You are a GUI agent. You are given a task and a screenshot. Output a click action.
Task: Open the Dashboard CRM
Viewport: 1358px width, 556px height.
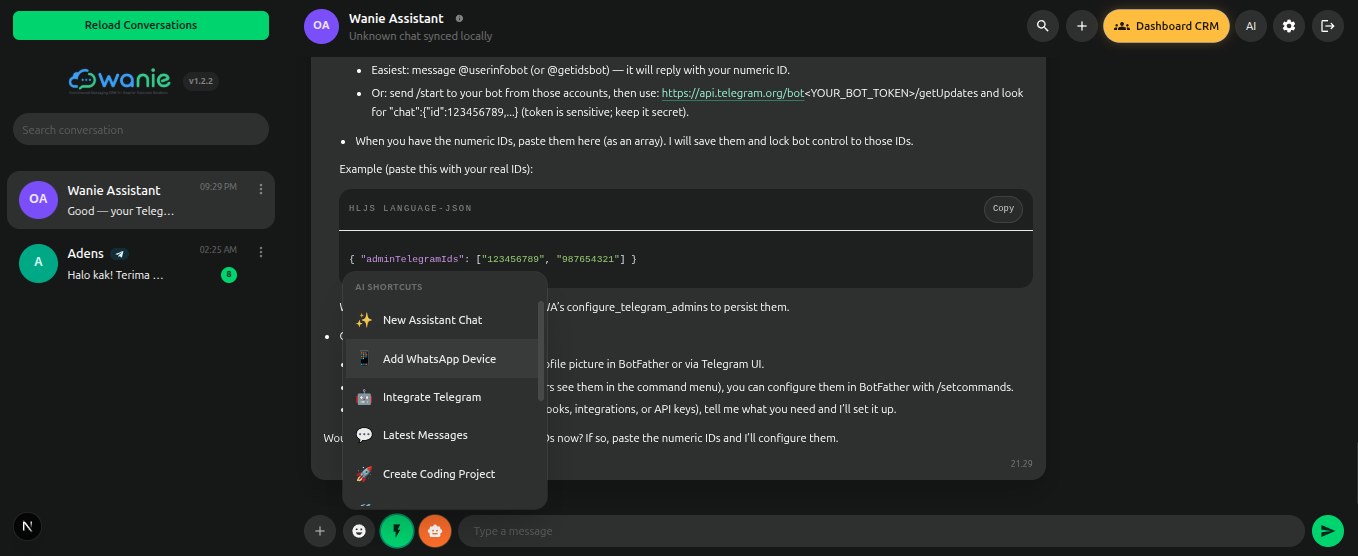[x=1166, y=26]
